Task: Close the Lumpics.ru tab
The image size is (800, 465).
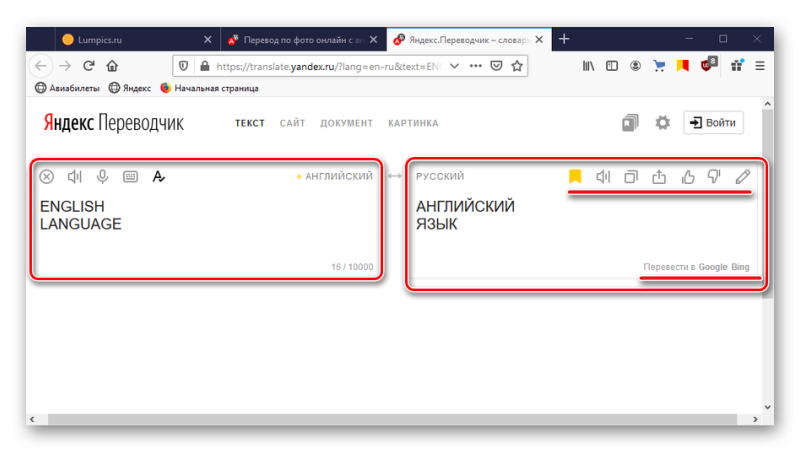Action: [208, 39]
